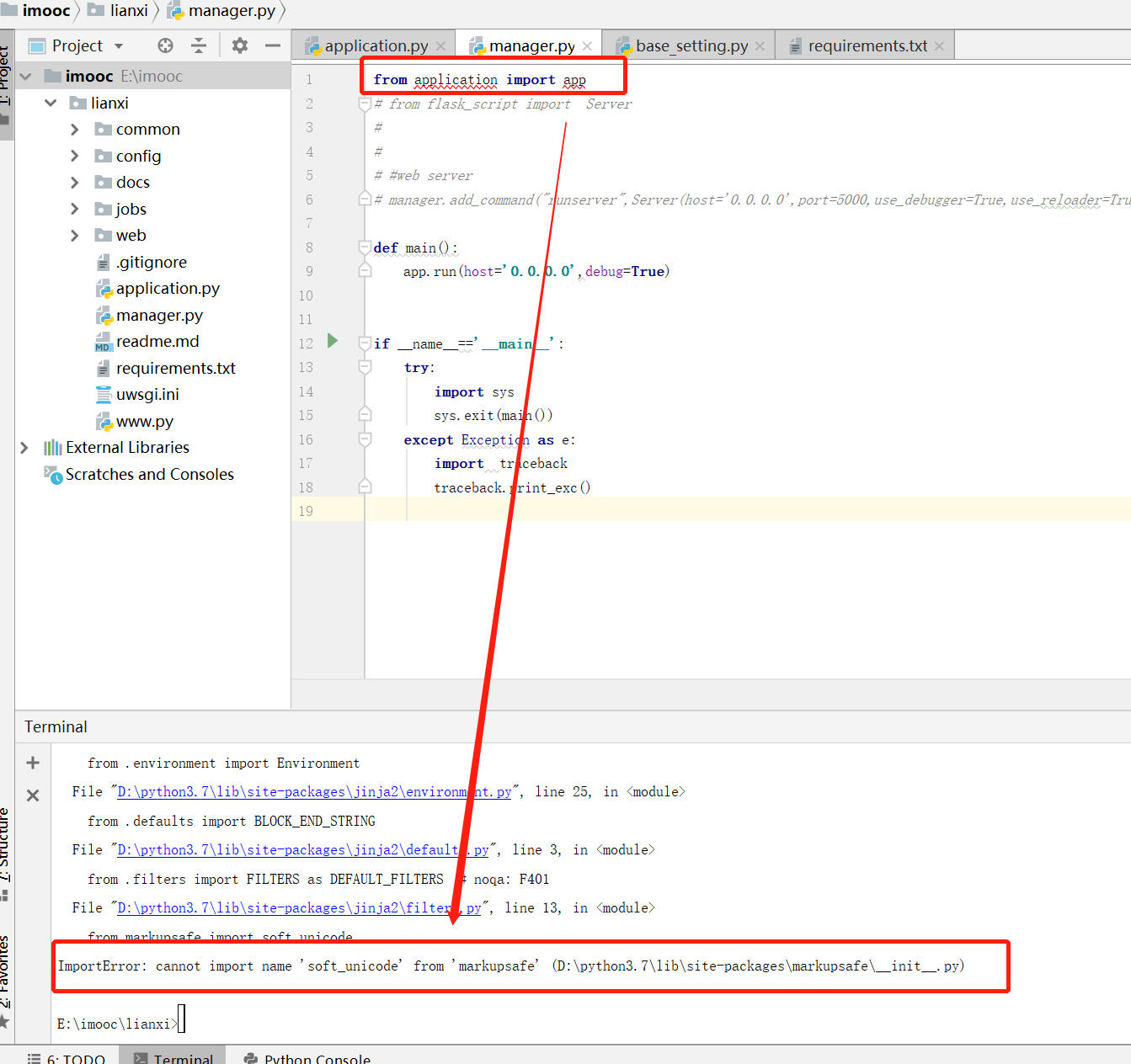
Task: Expand the jobs folder
Action: tap(75, 209)
